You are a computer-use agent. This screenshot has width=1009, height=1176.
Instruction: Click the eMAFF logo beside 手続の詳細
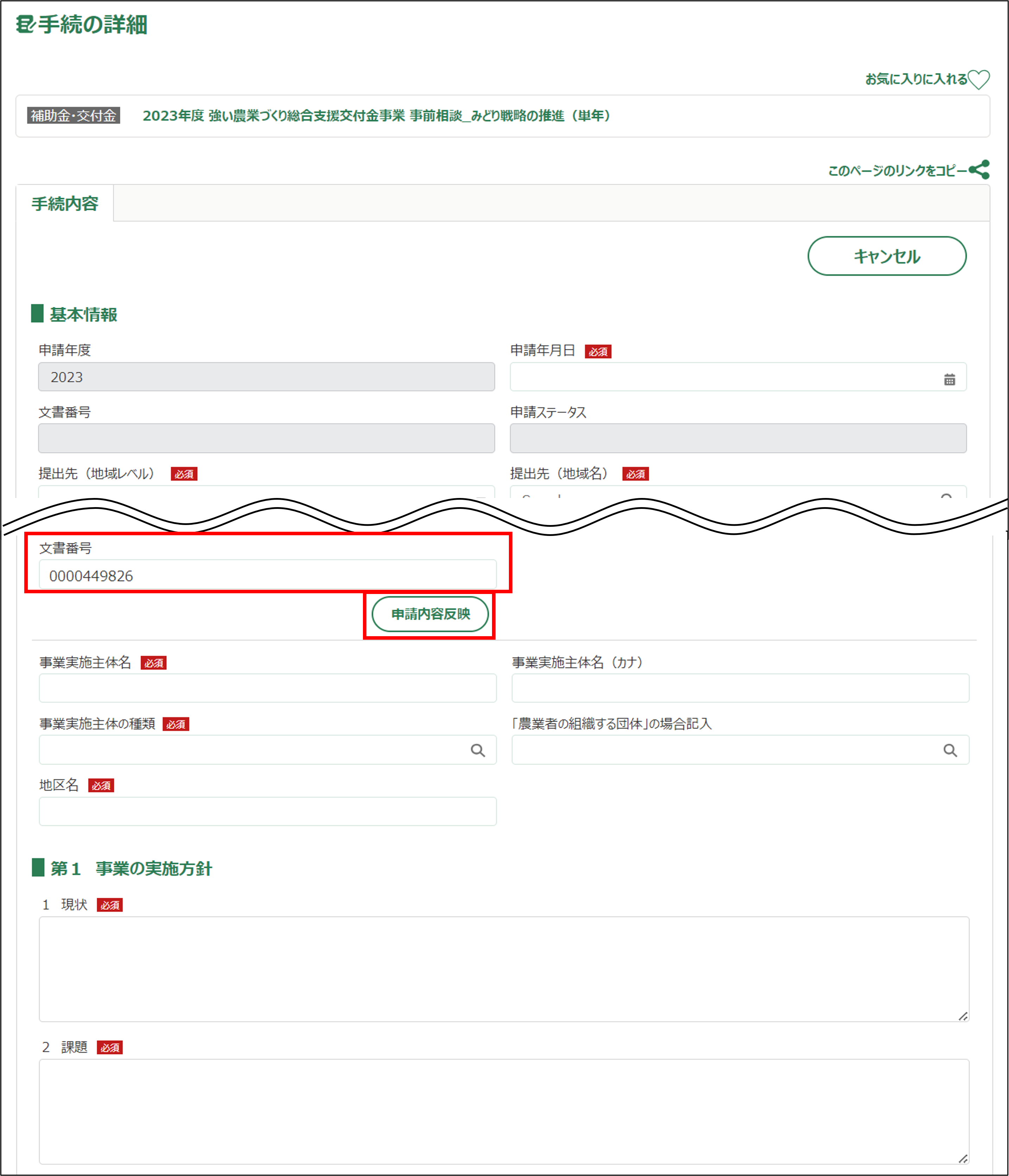(26, 24)
